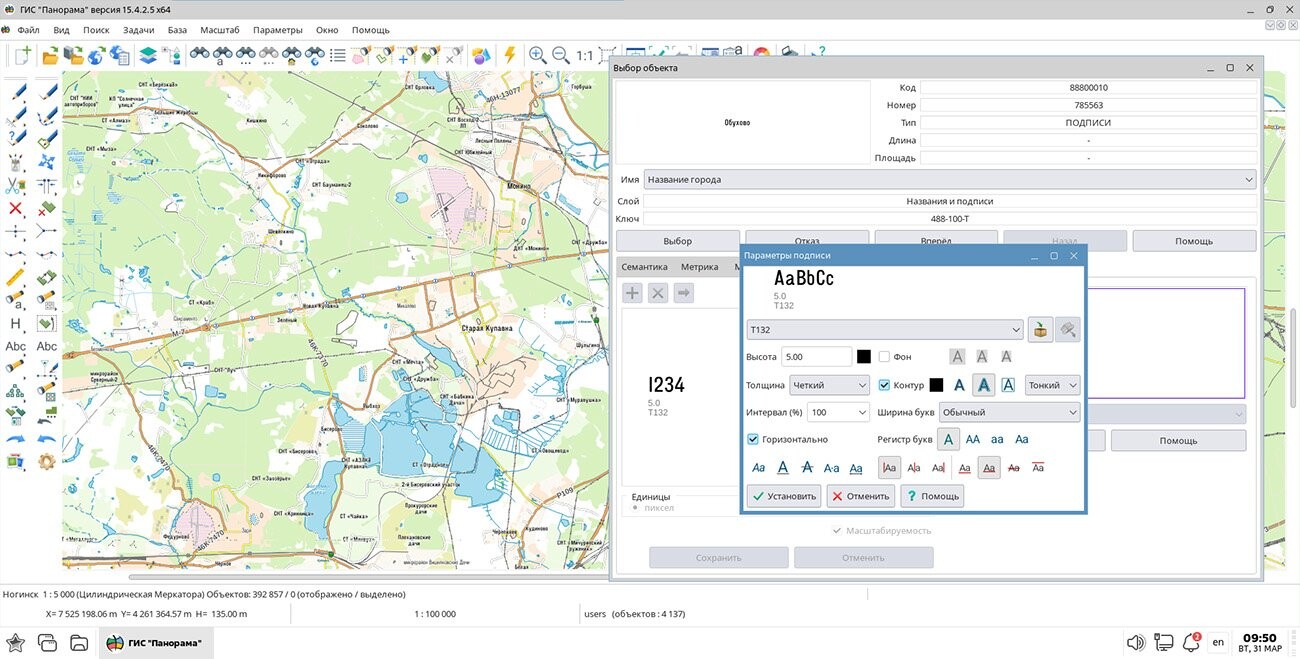Toggle the Горизонтально checkbox
1300x659 pixels.
point(753,439)
